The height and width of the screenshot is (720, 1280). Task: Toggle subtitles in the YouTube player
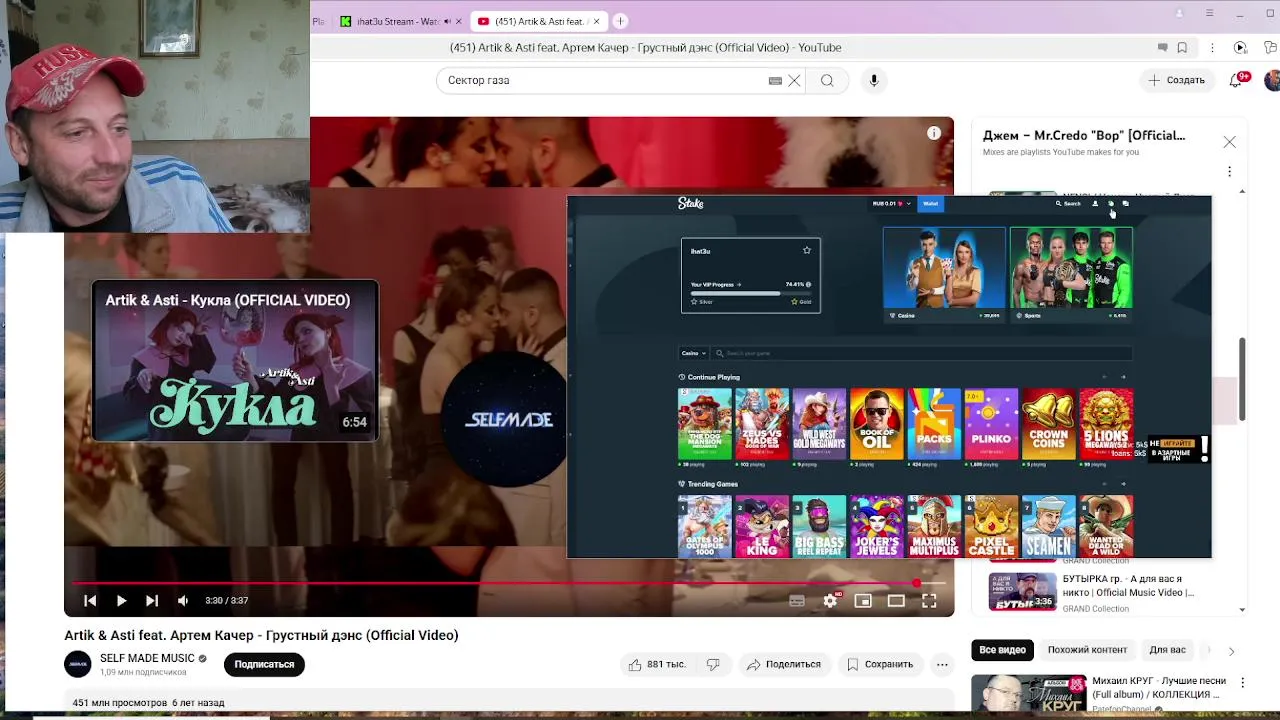pos(797,601)
